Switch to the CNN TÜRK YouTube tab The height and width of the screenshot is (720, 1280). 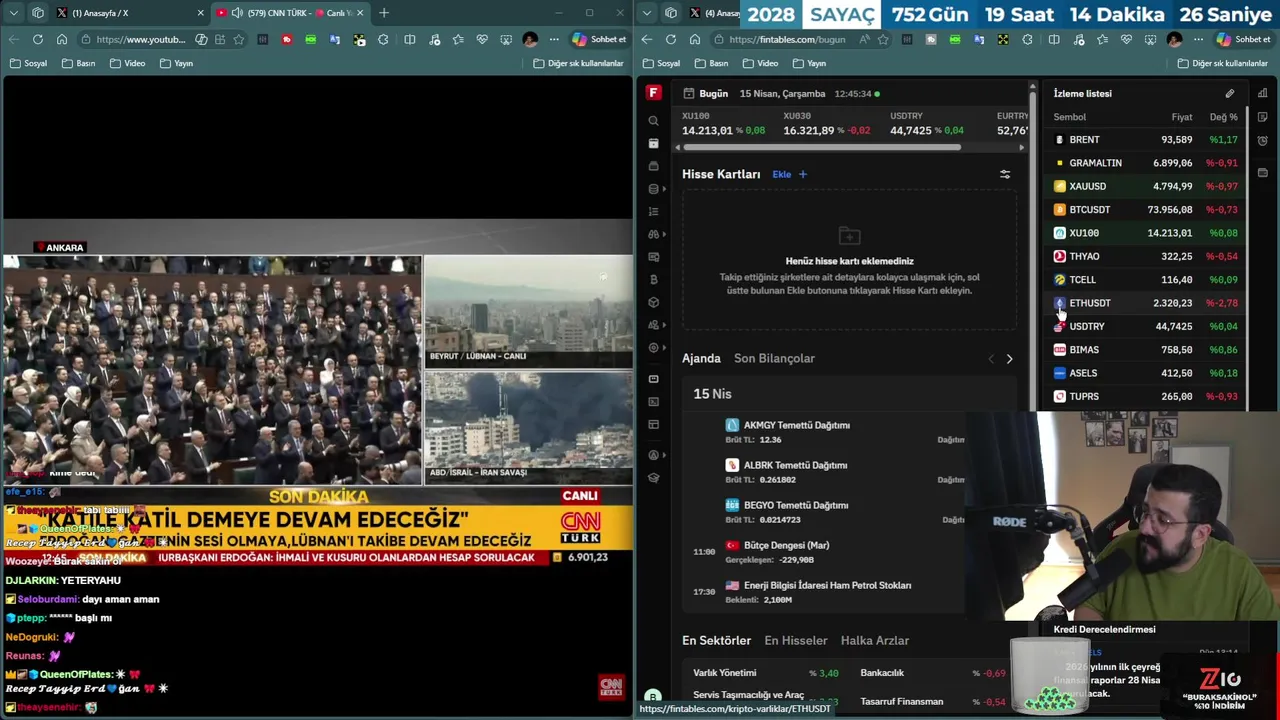coord(290,13)
